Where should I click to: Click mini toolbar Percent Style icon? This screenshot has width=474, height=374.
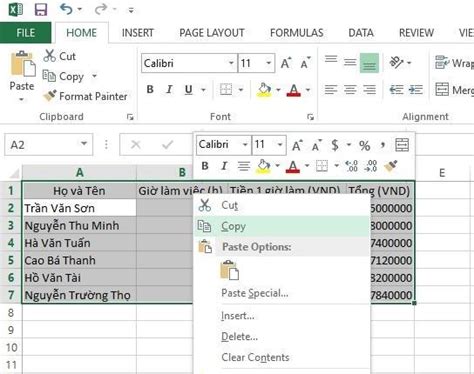coord(364,146)
